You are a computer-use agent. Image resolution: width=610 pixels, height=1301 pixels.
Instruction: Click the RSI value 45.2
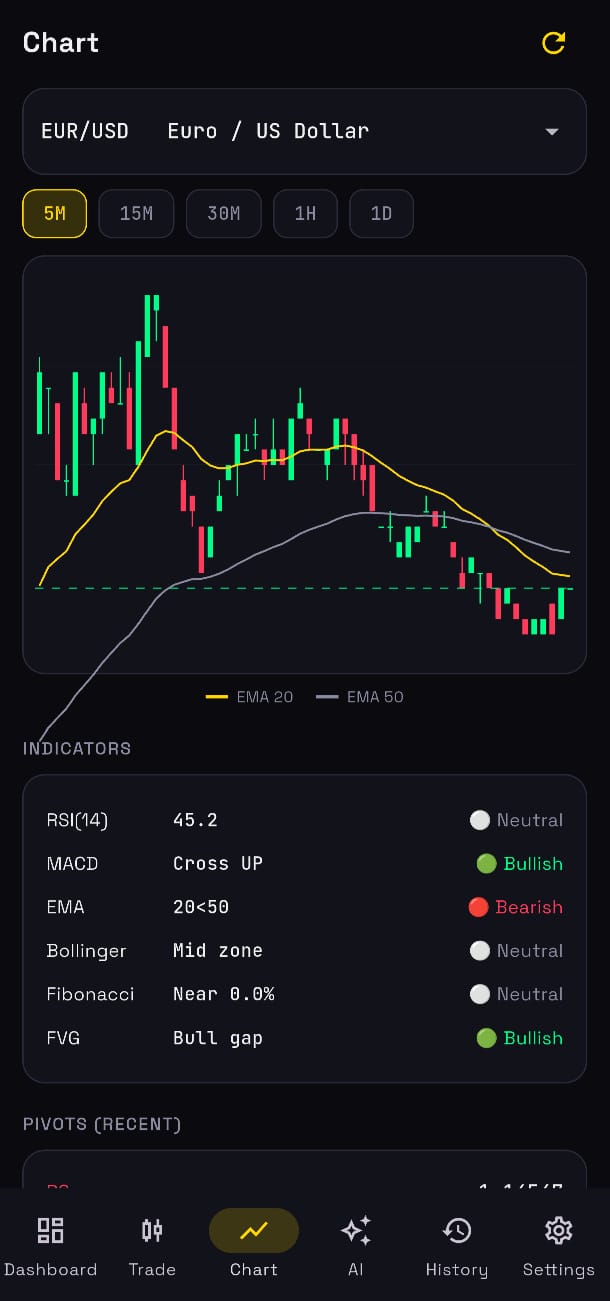[195, 821]
